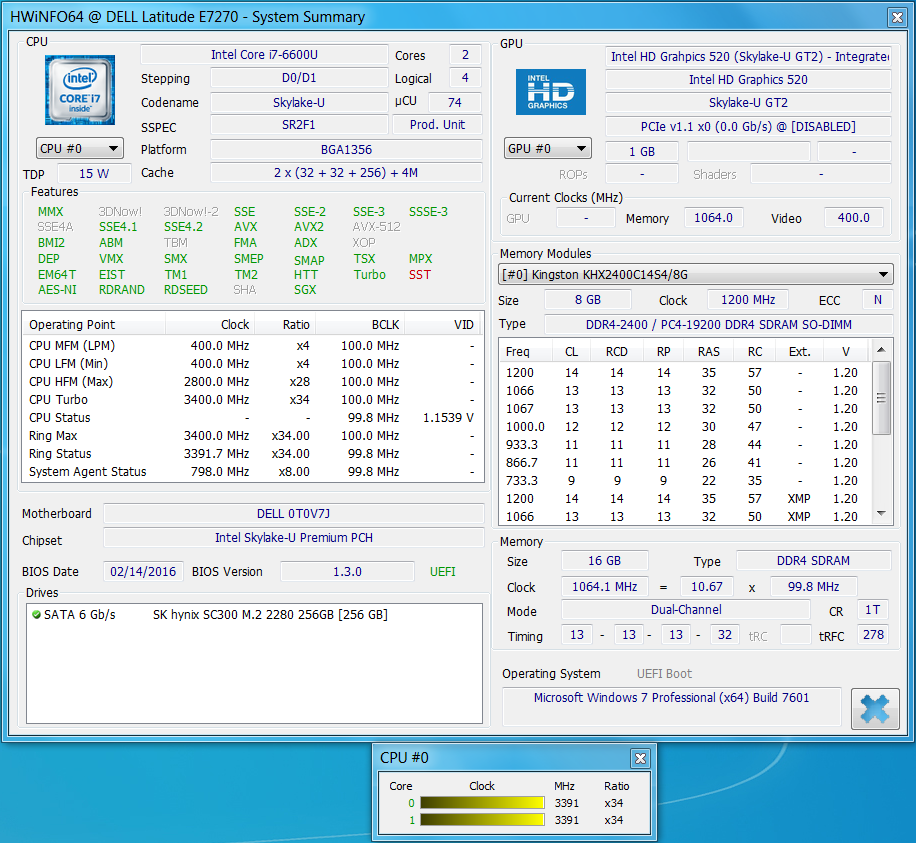
Task: Click the GPU memory clock 1064.0 value
Action: [713, 218]
